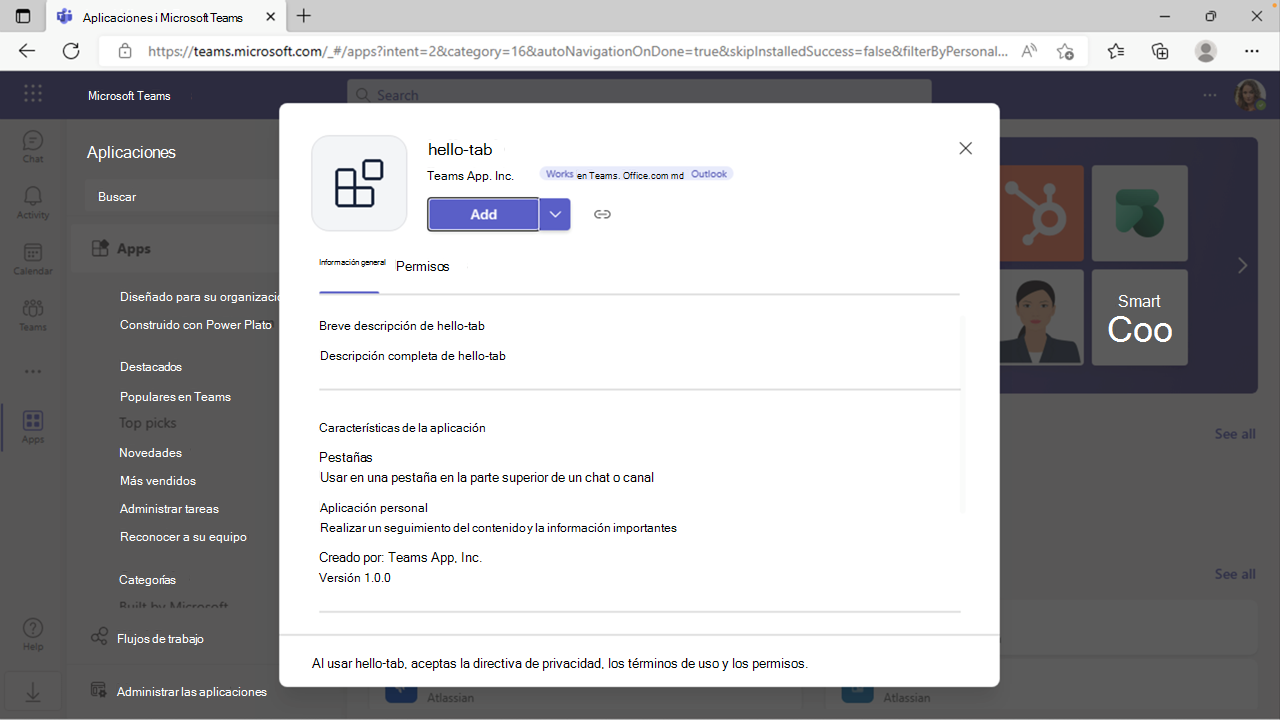This screenshot has width=1280, height=720.
Task: Click the hello-tab app logo
Action: (359, 183)
